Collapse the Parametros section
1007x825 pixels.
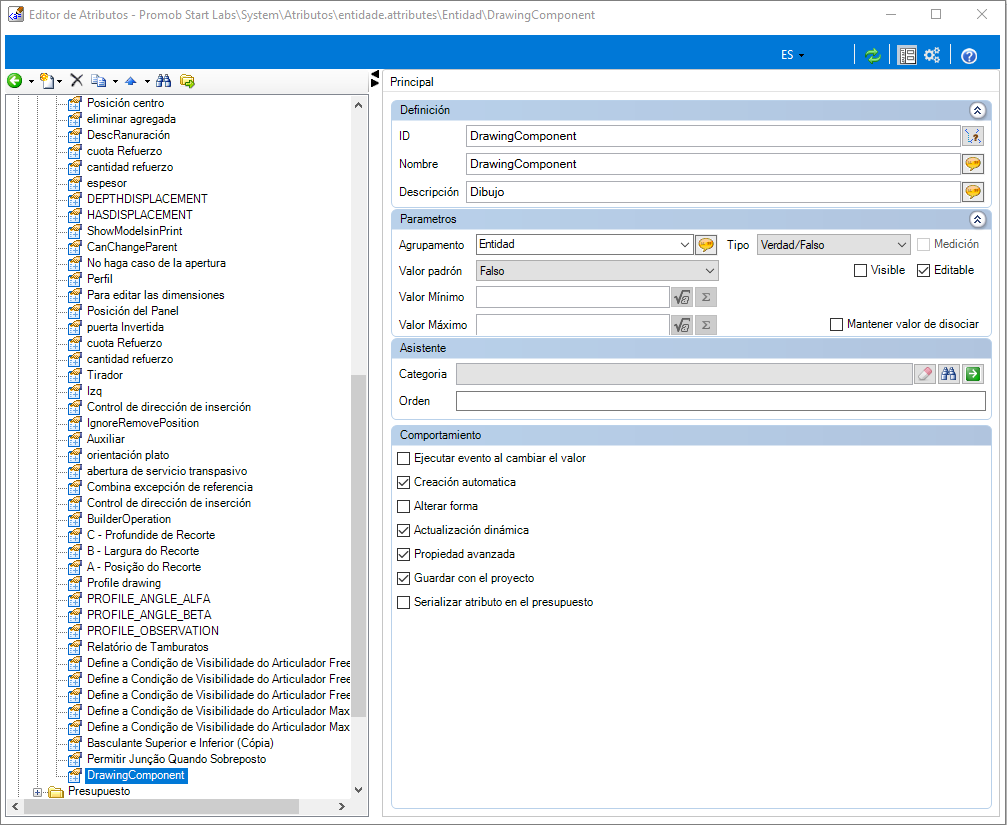click(977, 220)
